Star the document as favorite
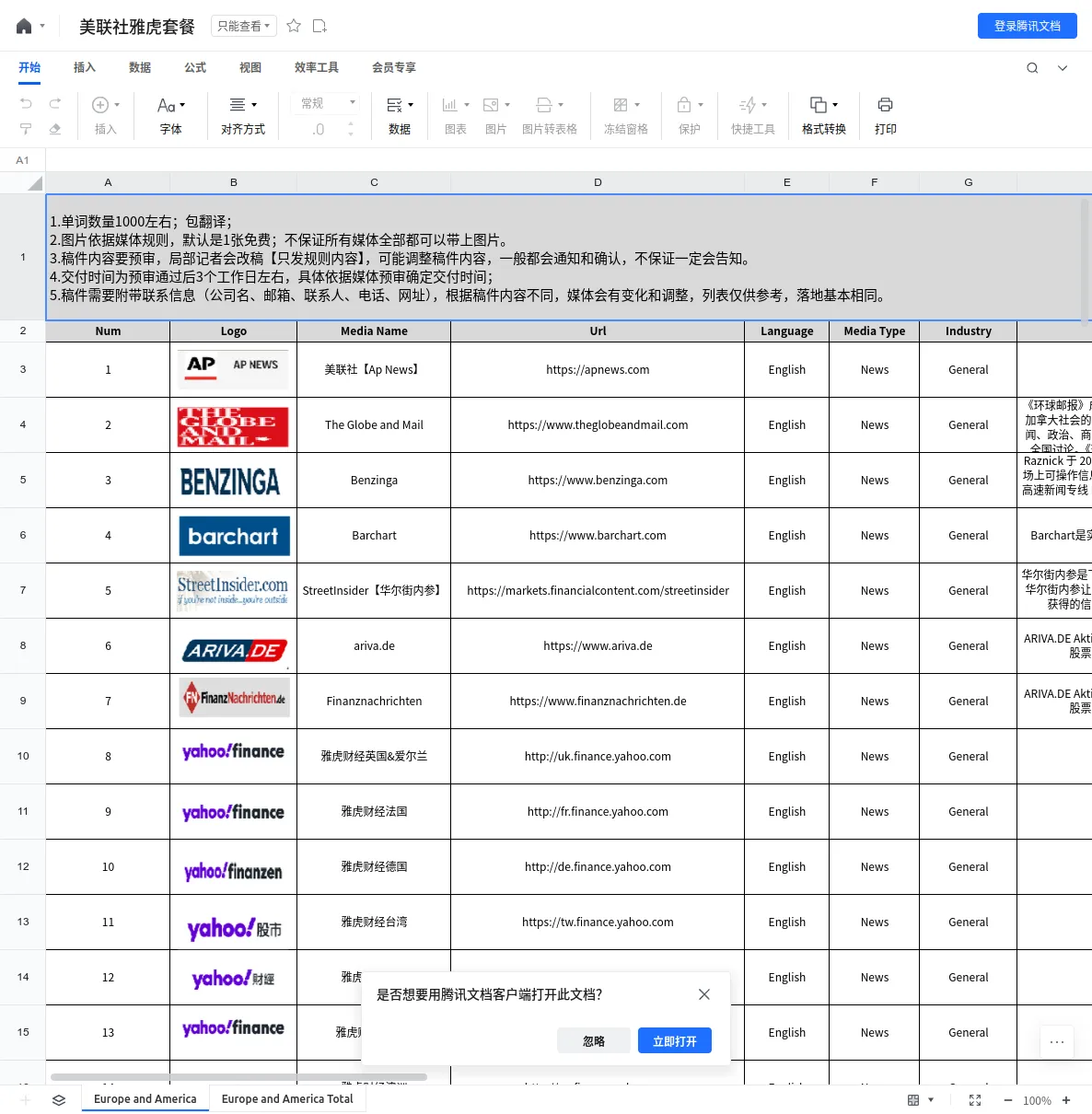Screen dimensions: 1092x1114 294,26
